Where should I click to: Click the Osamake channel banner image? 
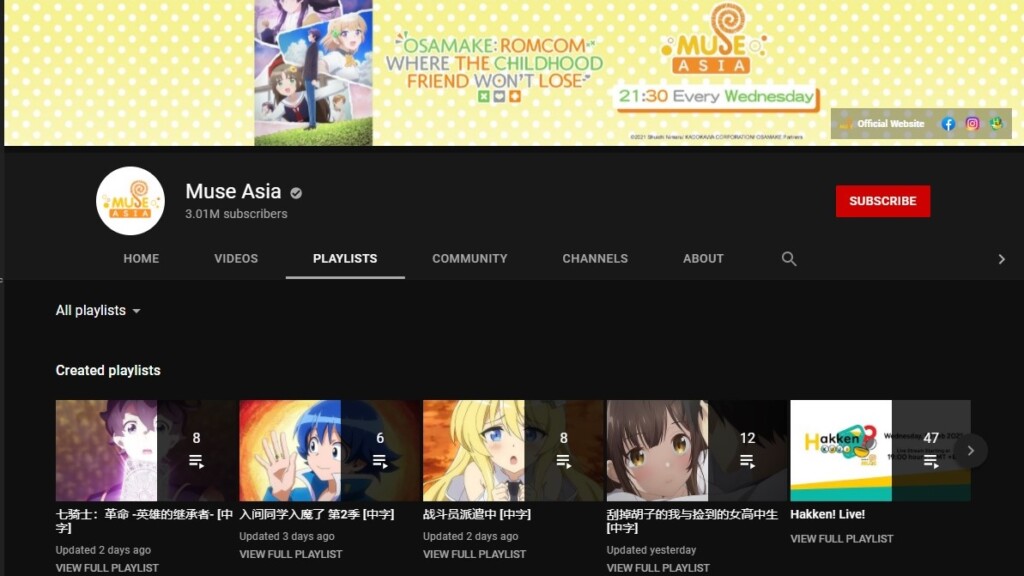pyautogui.click(x=514, y=72)
